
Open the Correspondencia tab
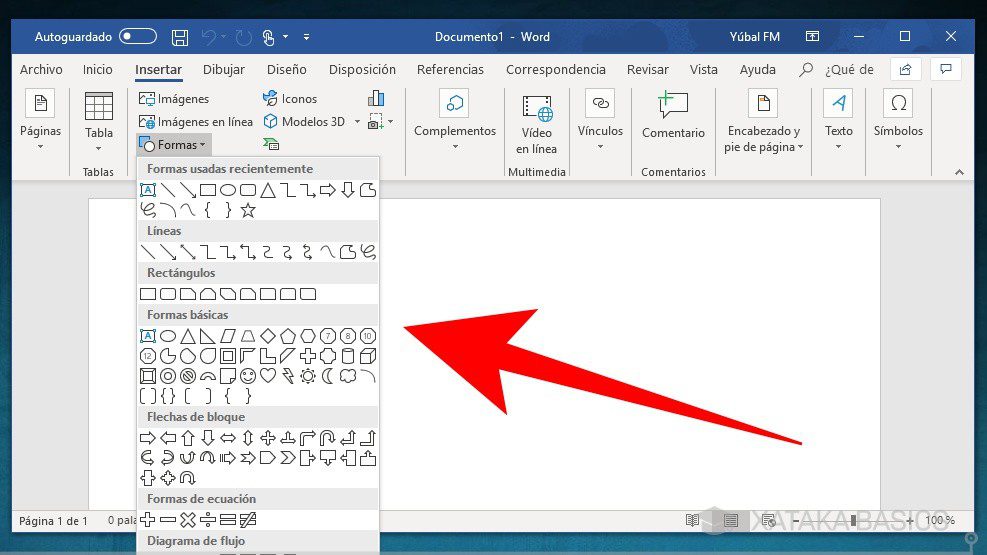click(556, 69)
